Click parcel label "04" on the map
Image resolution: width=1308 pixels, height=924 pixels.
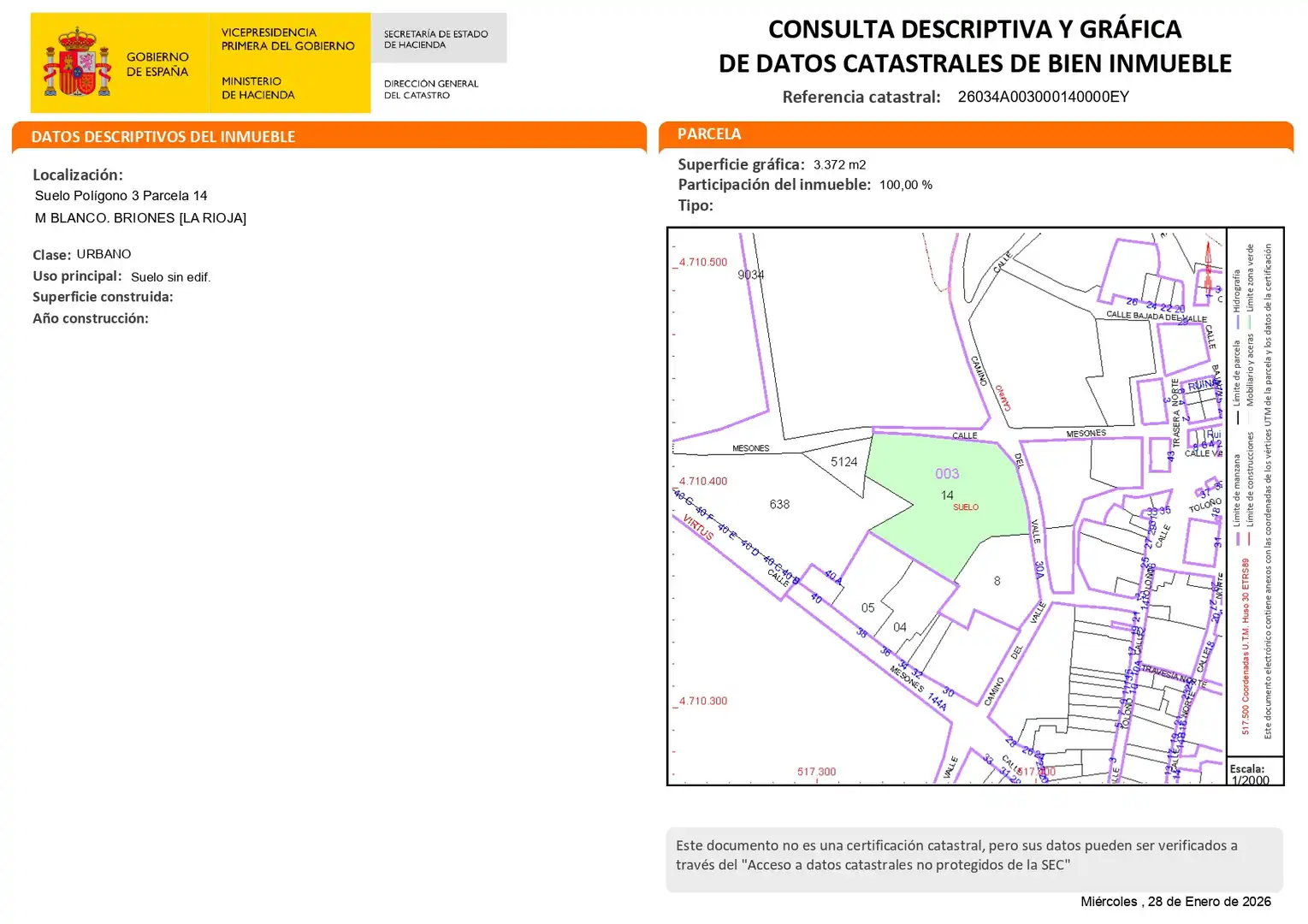pos(900,627)
